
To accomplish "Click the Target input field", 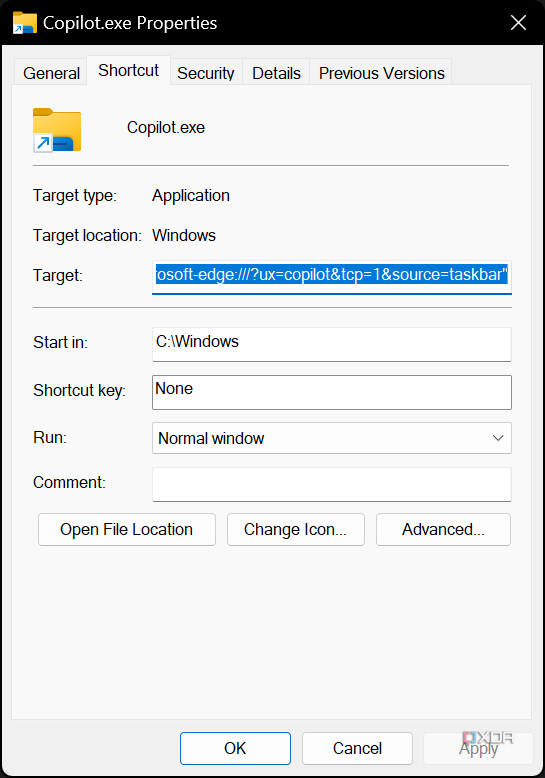I will click(x=332, y=277).
